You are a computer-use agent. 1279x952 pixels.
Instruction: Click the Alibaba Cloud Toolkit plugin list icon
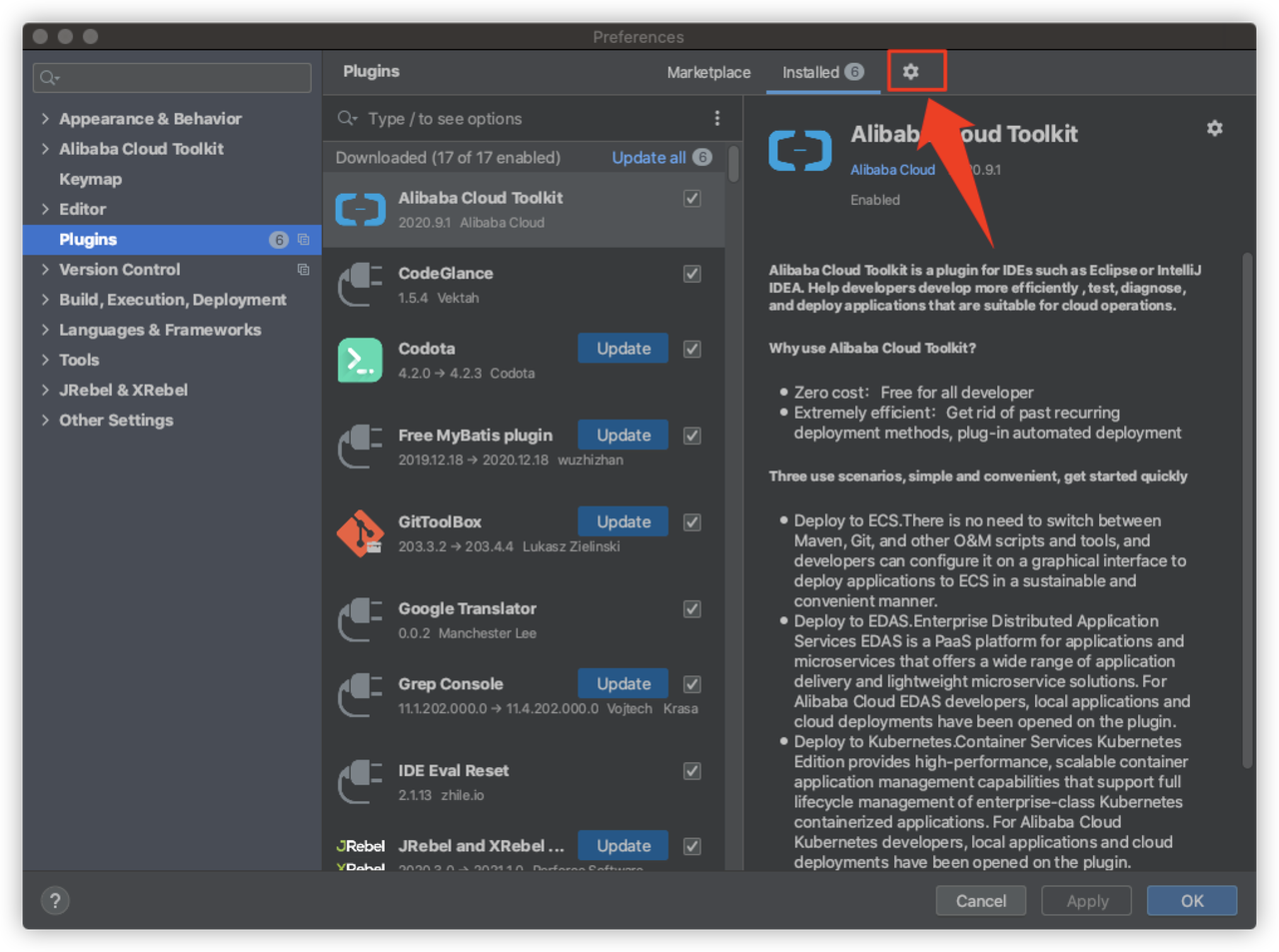pyautogui.click(x=361, y=210)
